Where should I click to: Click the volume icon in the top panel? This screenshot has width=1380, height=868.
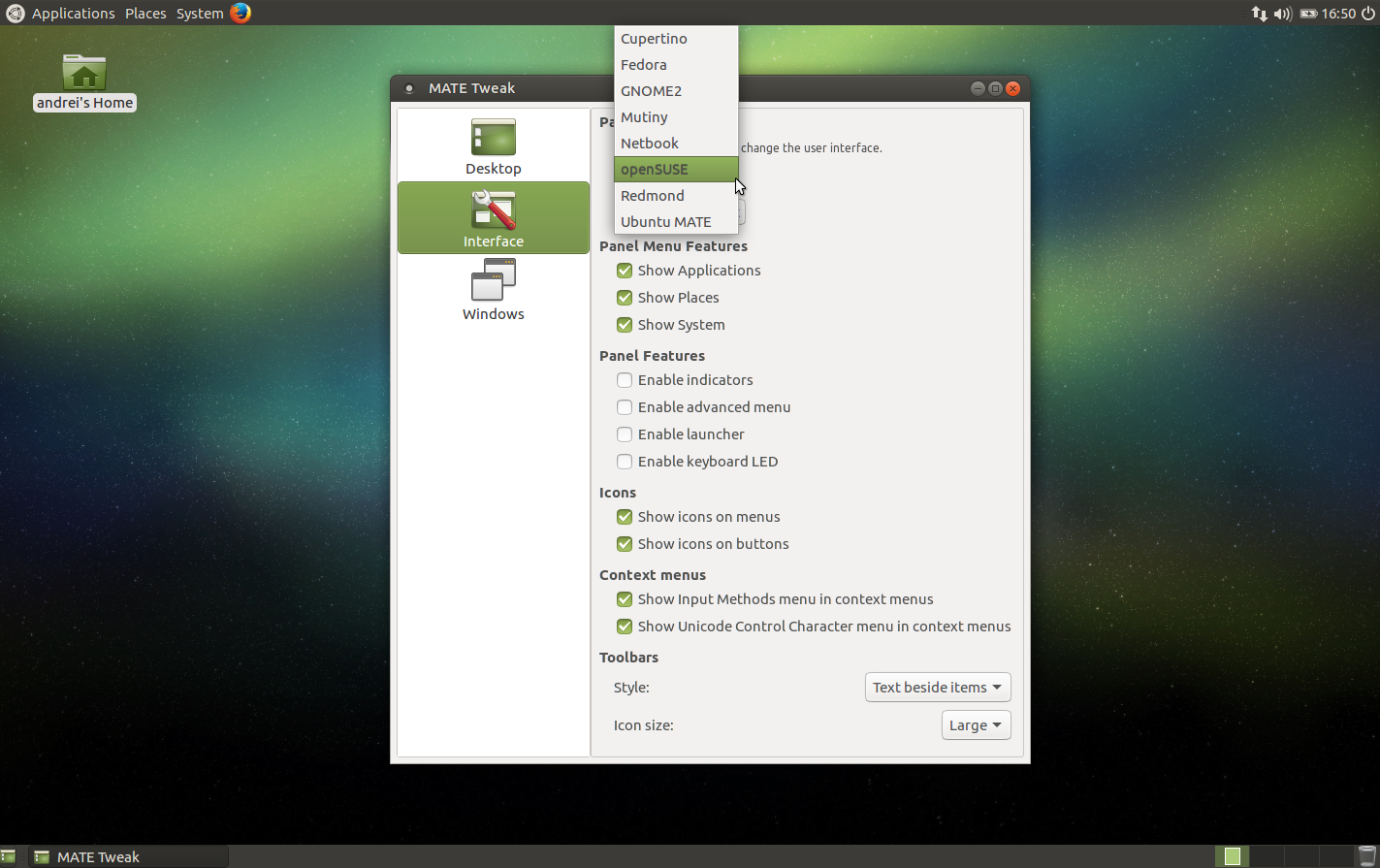tap(1283, 13)
